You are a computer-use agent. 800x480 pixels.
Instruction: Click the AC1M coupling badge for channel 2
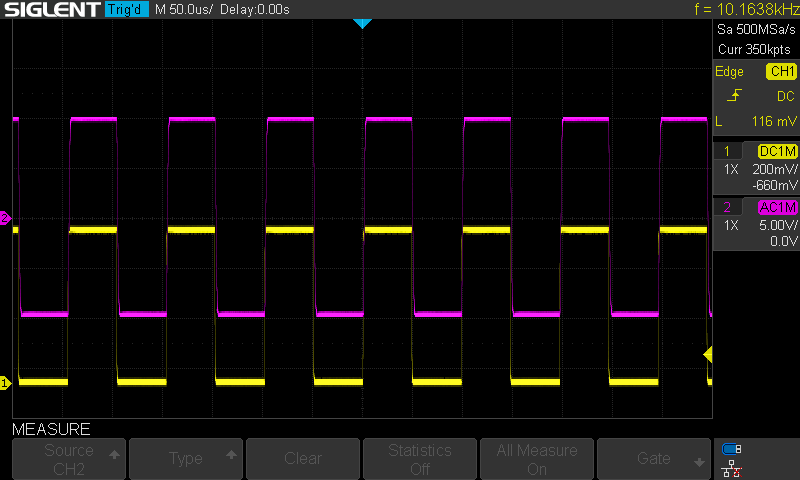[778, 207]
